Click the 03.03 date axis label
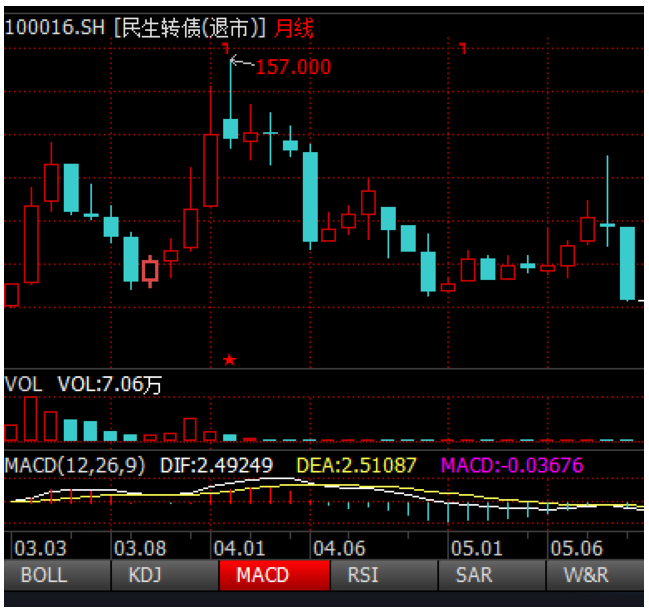The image size is (649, 615). (40, 548)
